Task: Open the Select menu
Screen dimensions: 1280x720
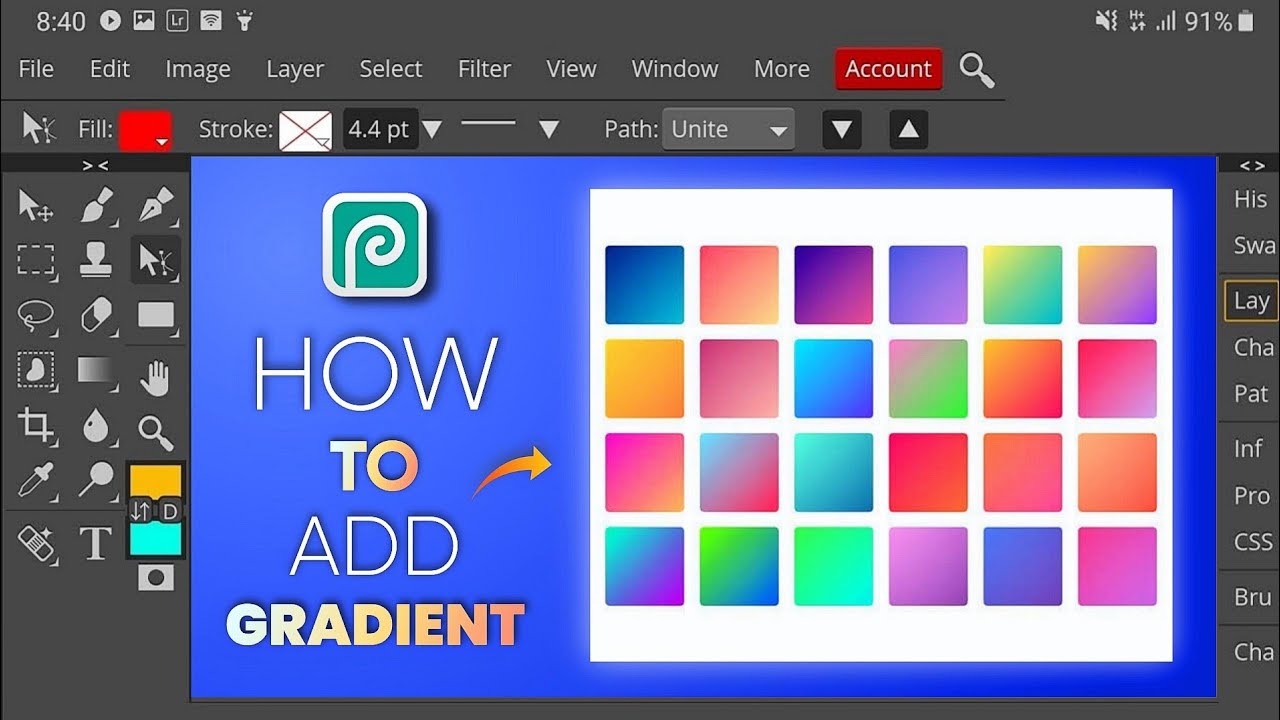Action: [x=391, y=69]
